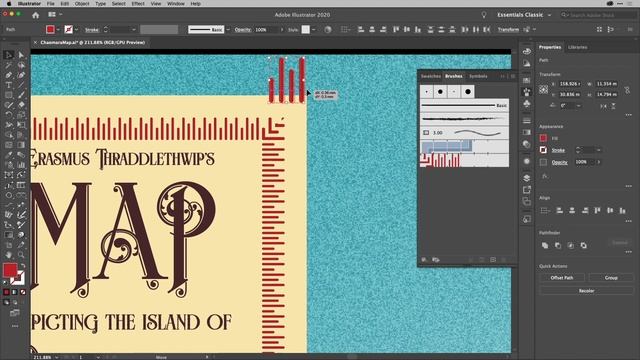
Task: Click the Fill color swatch in Properties
Action: (543, 138)
